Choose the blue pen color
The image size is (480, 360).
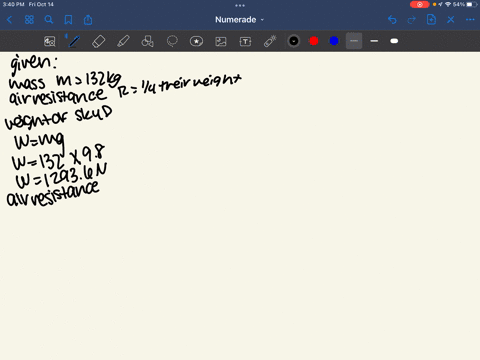point(334,41)
